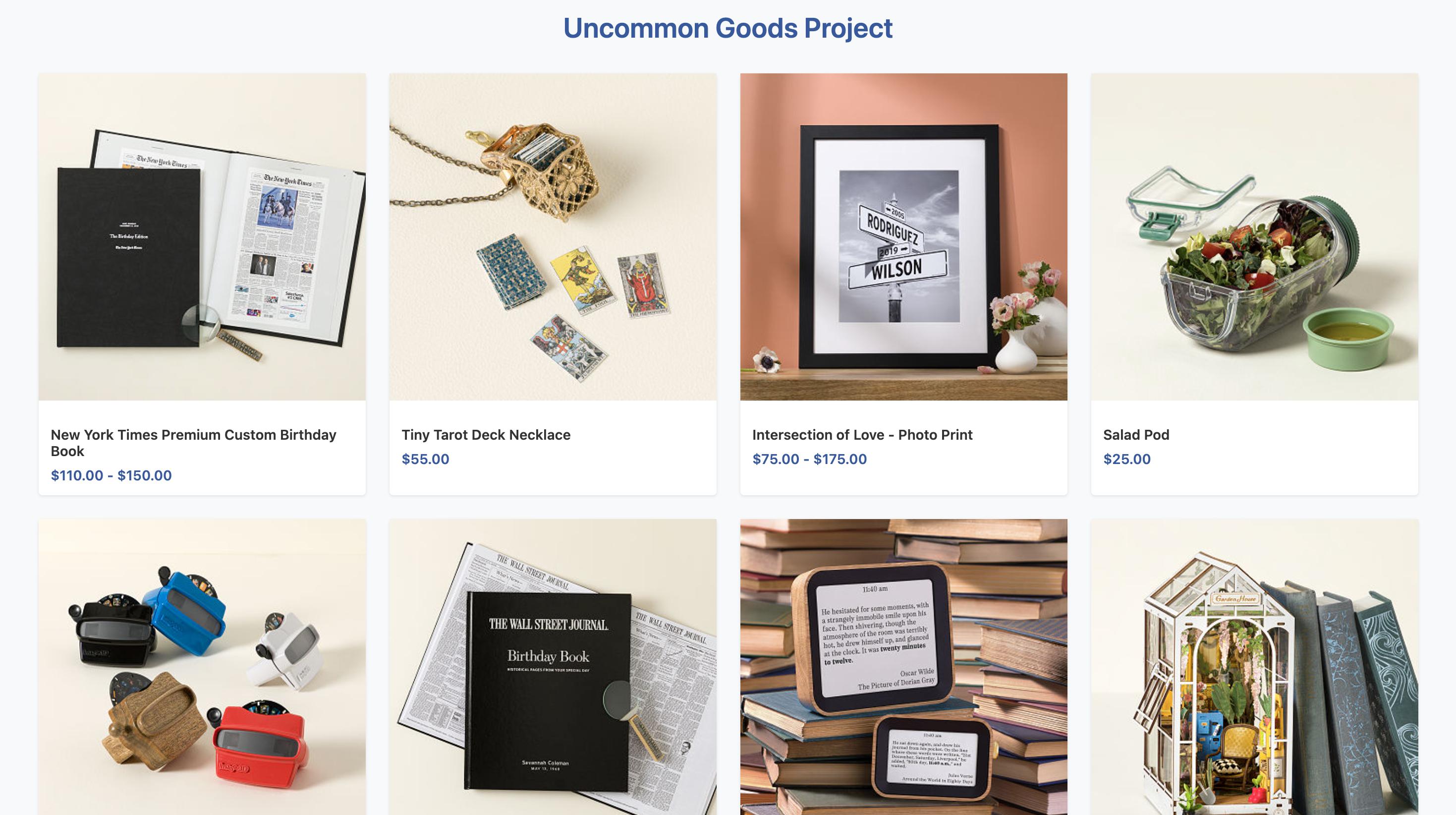The width and height of the screenshot is (1456, 815).
Task: Click the $25.00 Salad Pod price
Action: pos(1126,459)
